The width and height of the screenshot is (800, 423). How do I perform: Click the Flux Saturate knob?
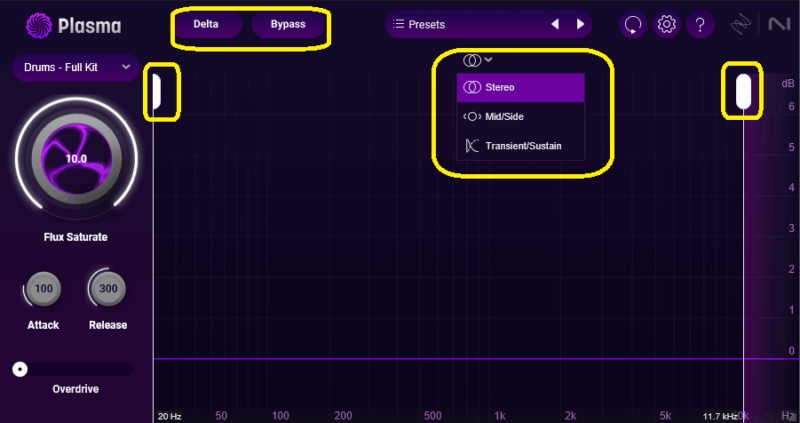[76, 159]
